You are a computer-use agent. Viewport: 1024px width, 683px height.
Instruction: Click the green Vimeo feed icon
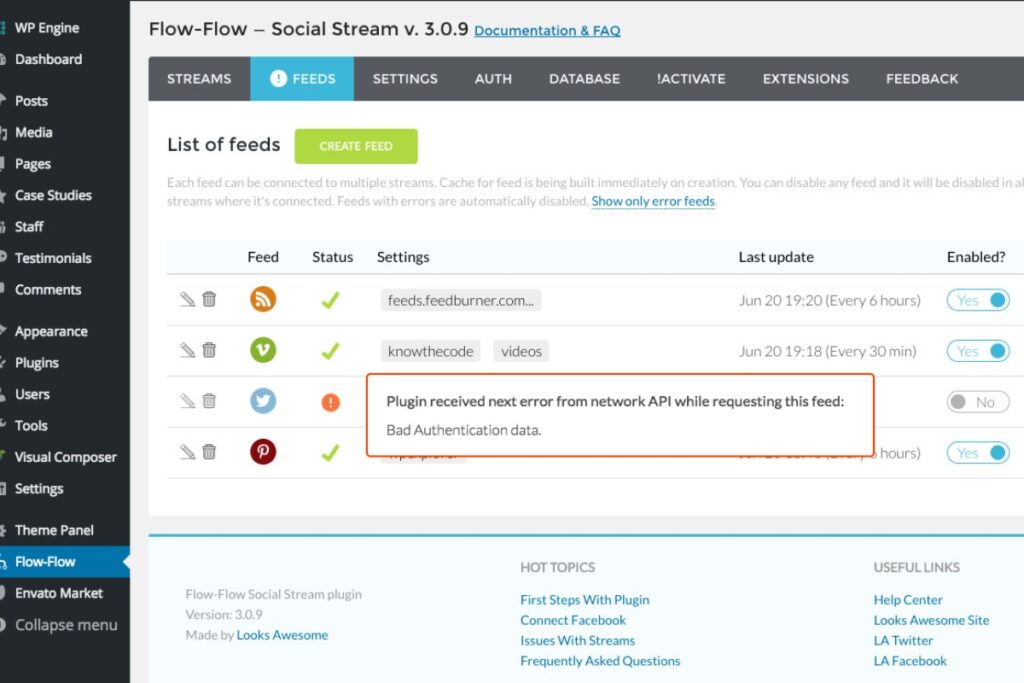tap(263, 350)
